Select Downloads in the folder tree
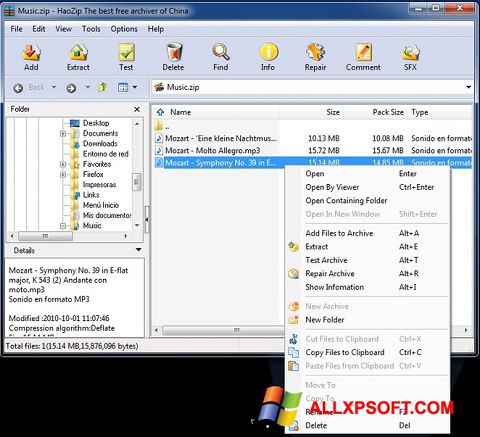 click(100, 144)
